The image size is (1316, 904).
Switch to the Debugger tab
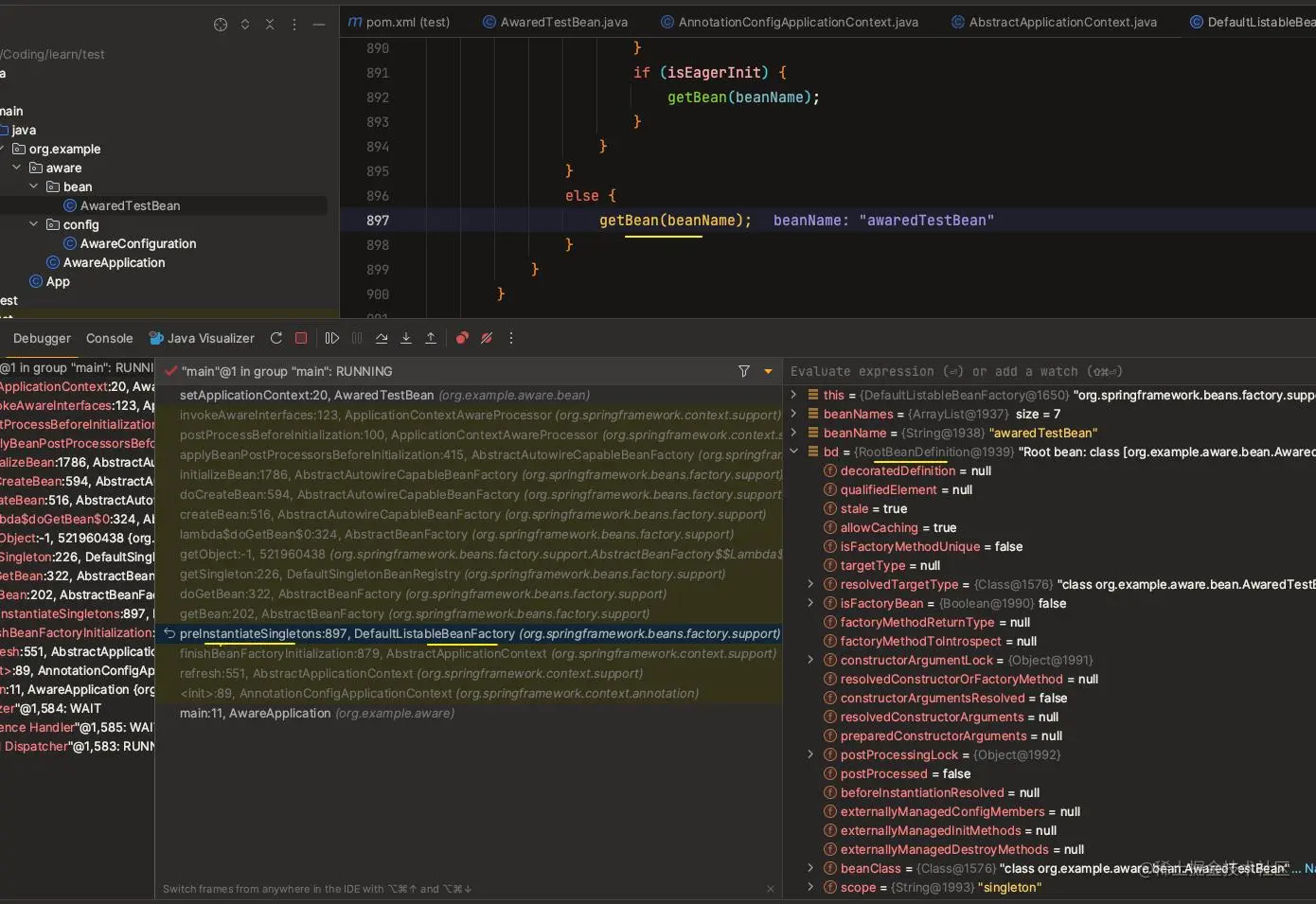42,338
